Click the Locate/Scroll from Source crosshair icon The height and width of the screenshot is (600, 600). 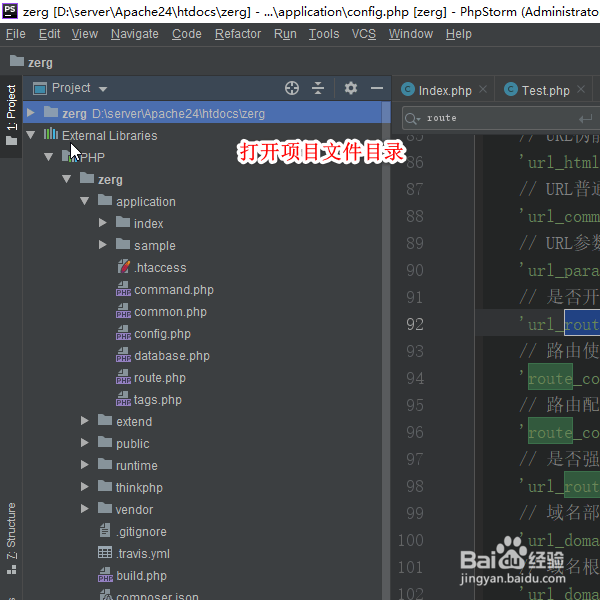[292, 88]
